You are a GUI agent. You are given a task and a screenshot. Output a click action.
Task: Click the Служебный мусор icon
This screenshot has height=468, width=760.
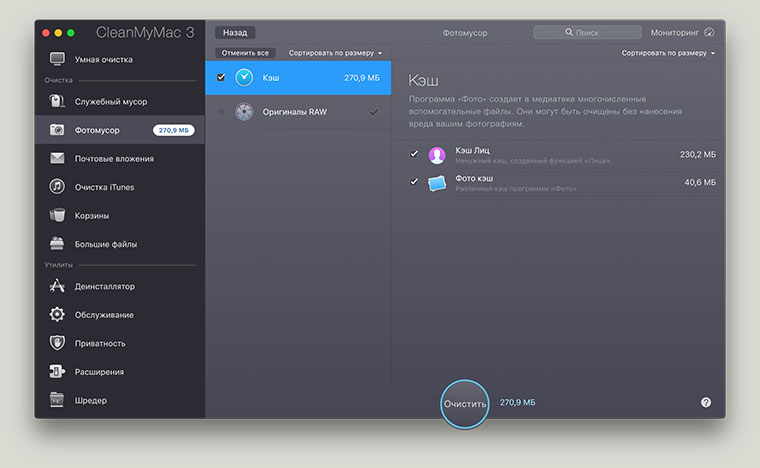(57, 101)
